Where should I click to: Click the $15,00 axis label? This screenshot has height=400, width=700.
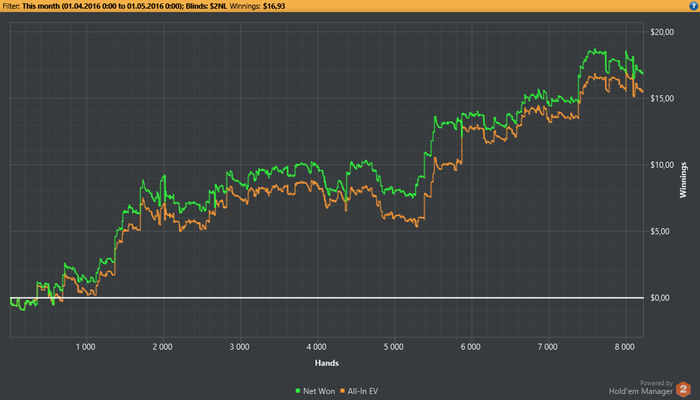tap(662, 99)
